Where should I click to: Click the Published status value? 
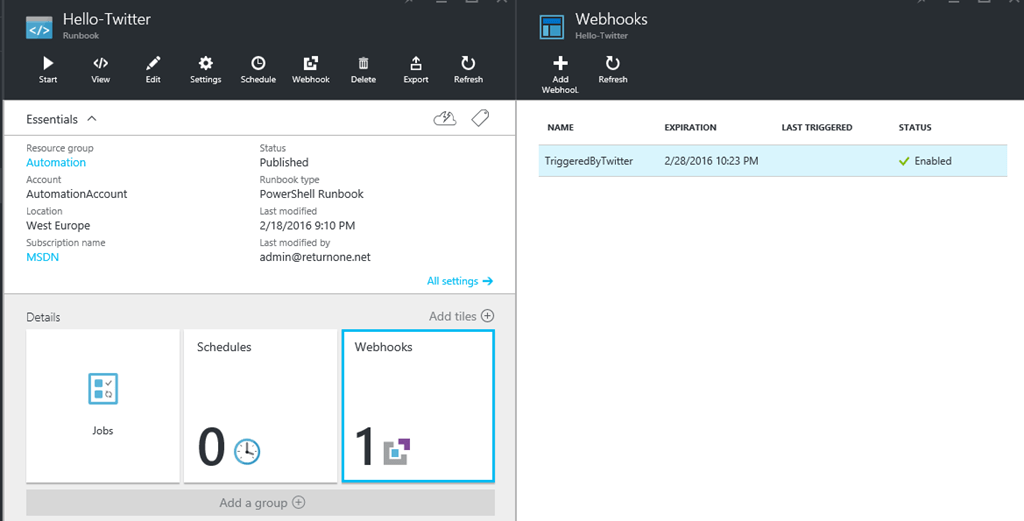point(284,163)
